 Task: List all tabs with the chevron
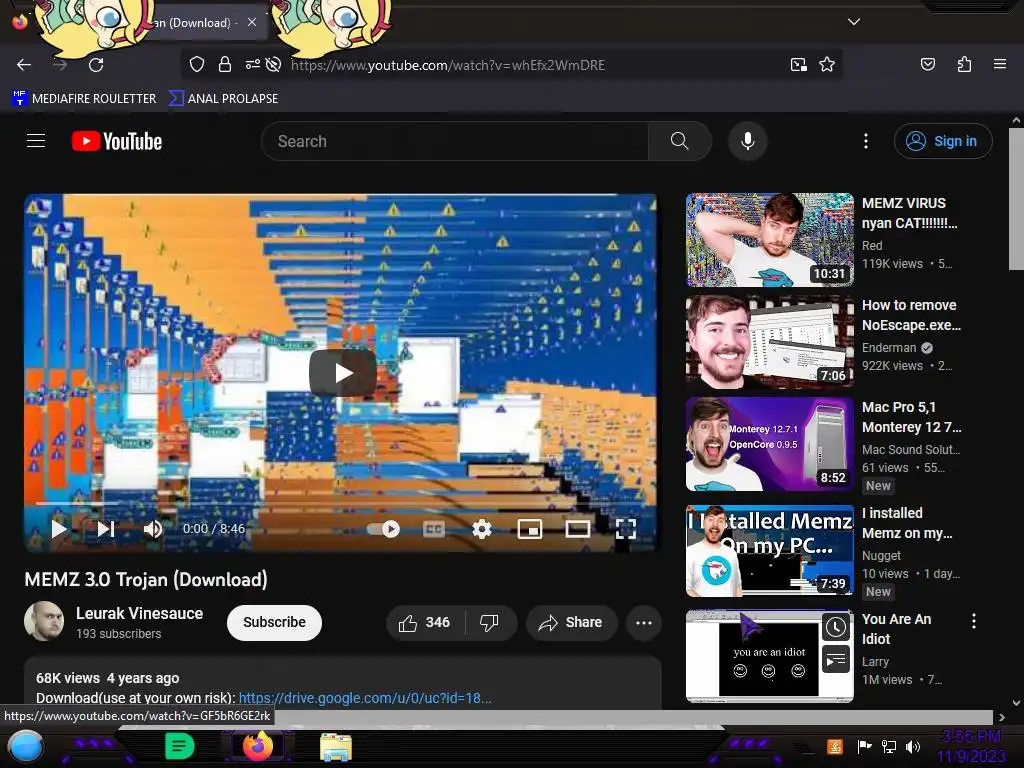coord(853,22)
